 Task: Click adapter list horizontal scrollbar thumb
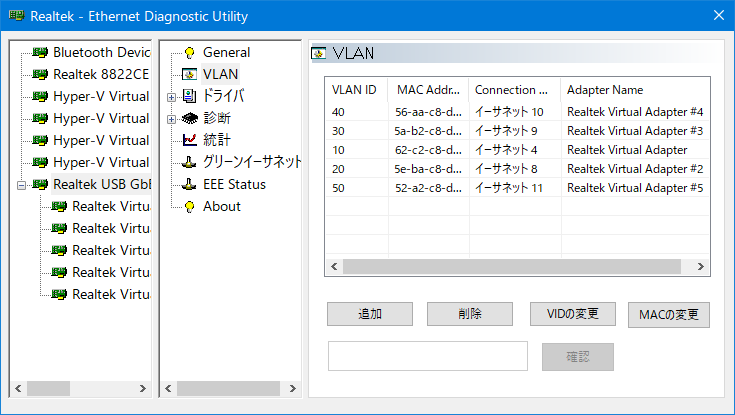(48, 388)
